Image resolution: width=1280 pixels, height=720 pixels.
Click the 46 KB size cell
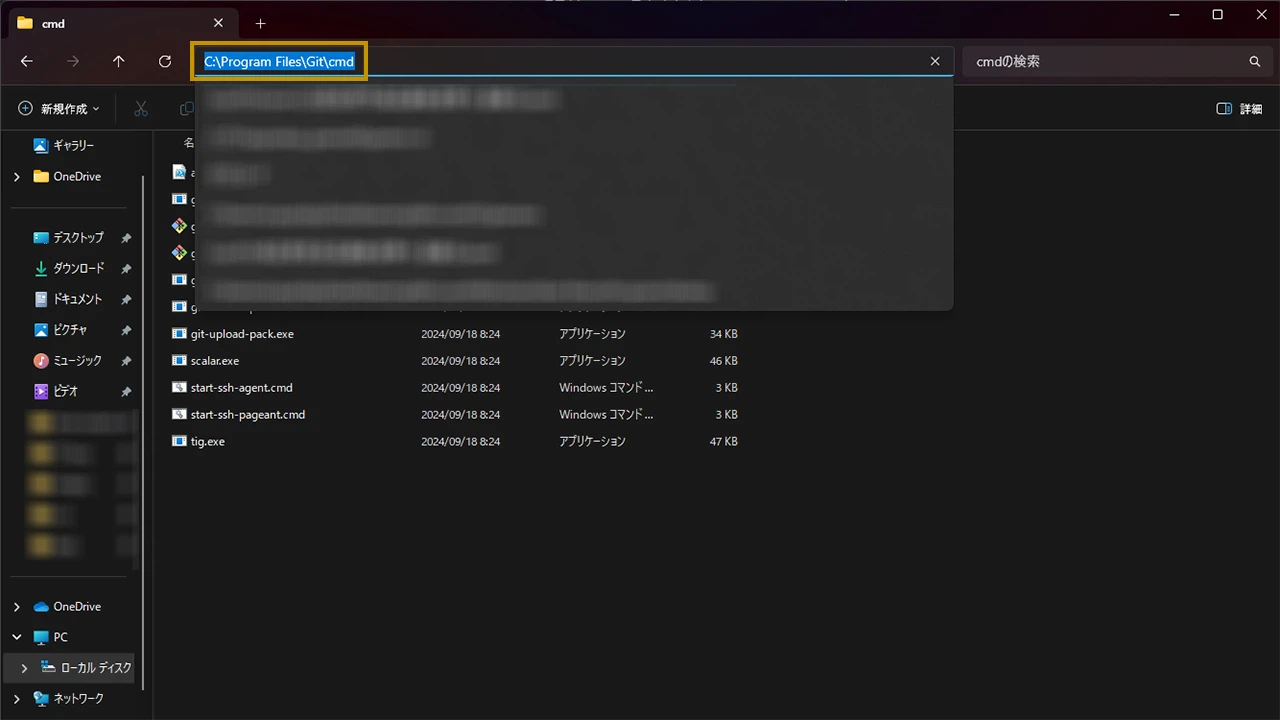pos(723,361)
